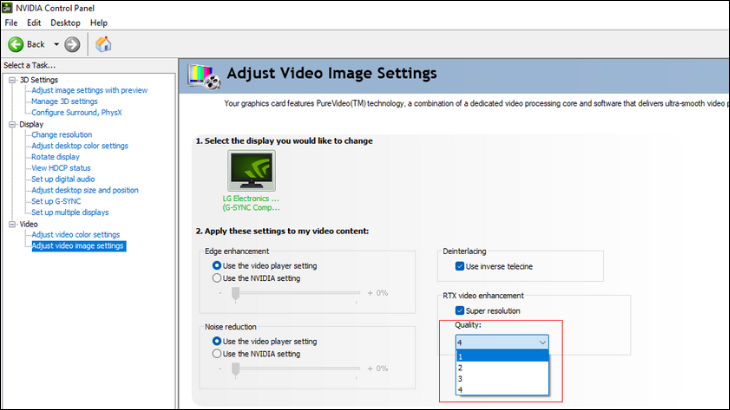Enable the Super resolution checkbox
730x410 pixels.
pyautogui.click(x=461, y=311)
